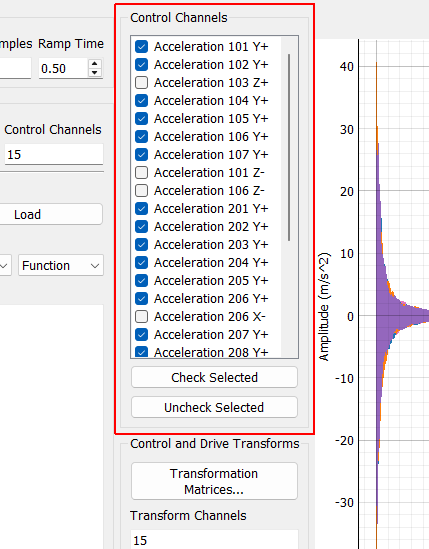429x549 pixels.
Task: Click the Ramp Time value field
Action: pos(63,68)
